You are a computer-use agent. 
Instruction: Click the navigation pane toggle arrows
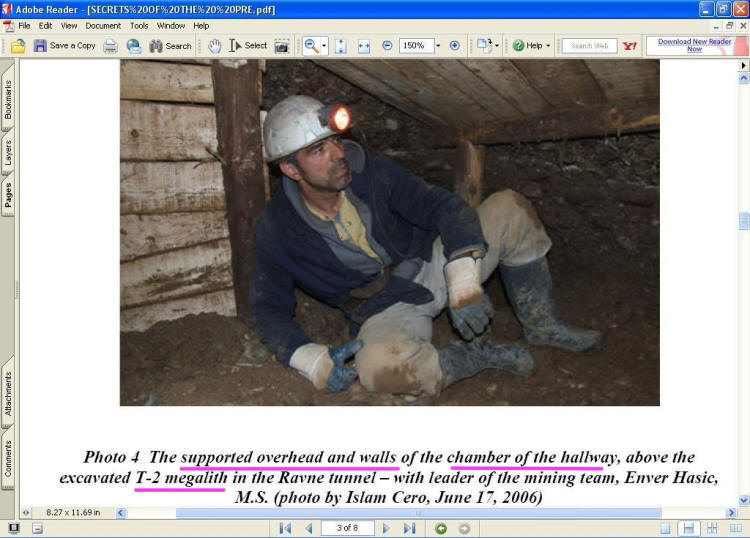[26, 513]
